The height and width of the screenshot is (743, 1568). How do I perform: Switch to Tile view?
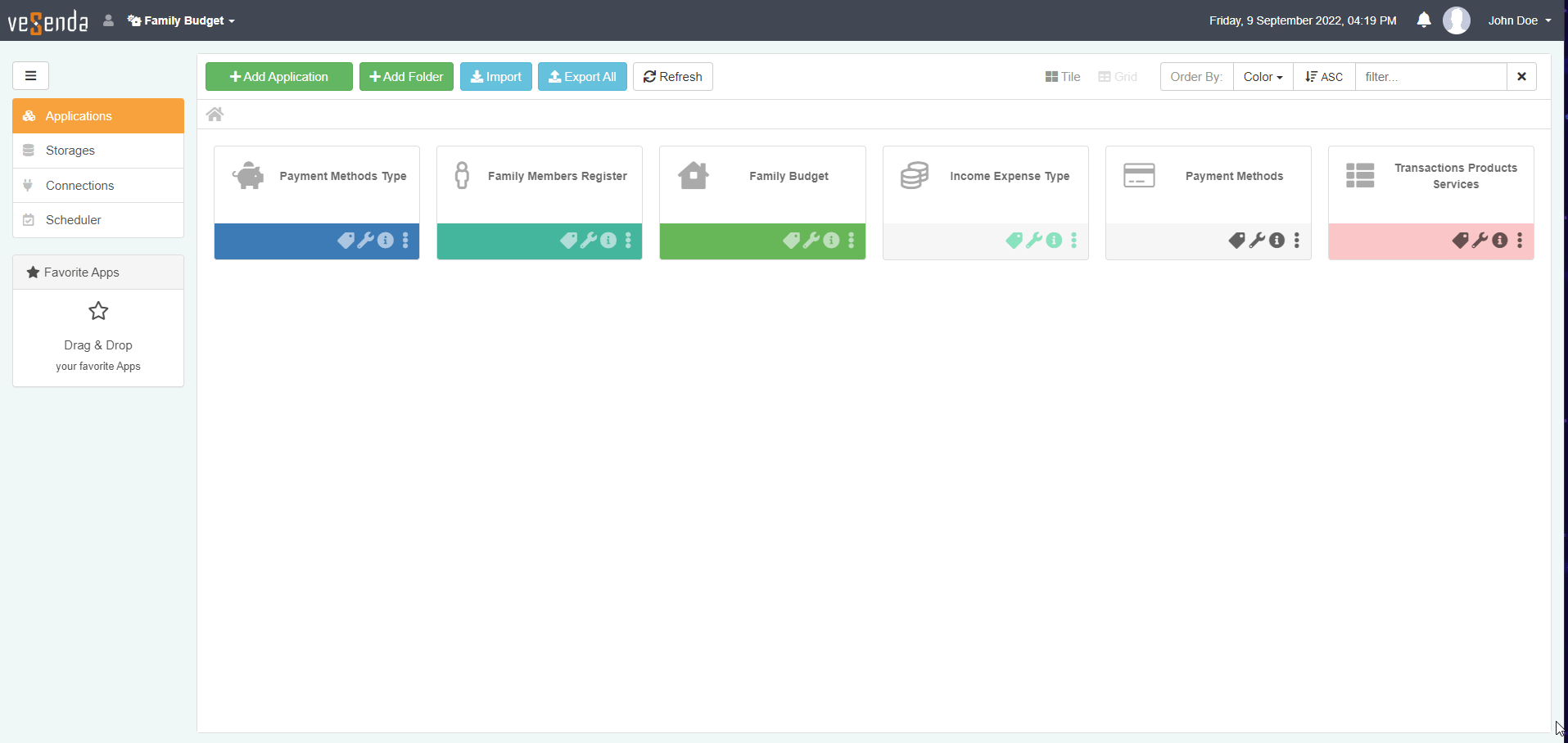point(1063,77)
